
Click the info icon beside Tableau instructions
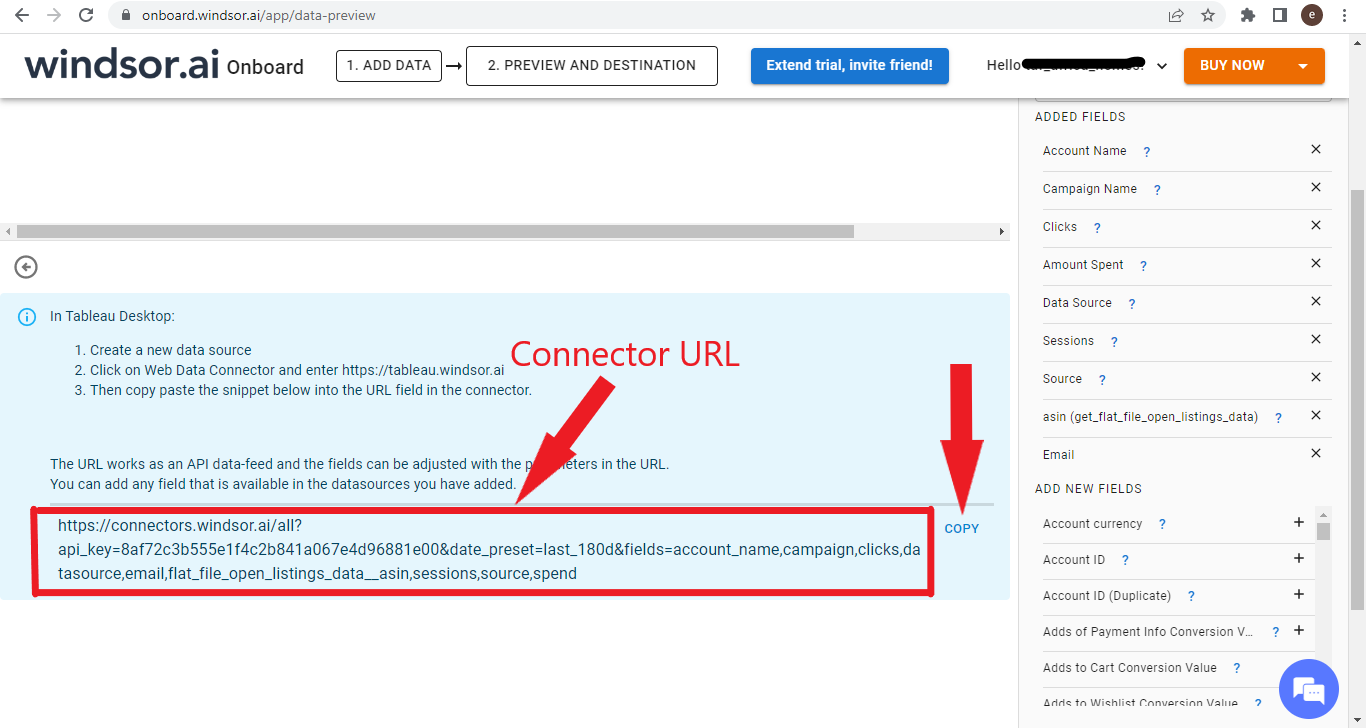coord(27,317)
